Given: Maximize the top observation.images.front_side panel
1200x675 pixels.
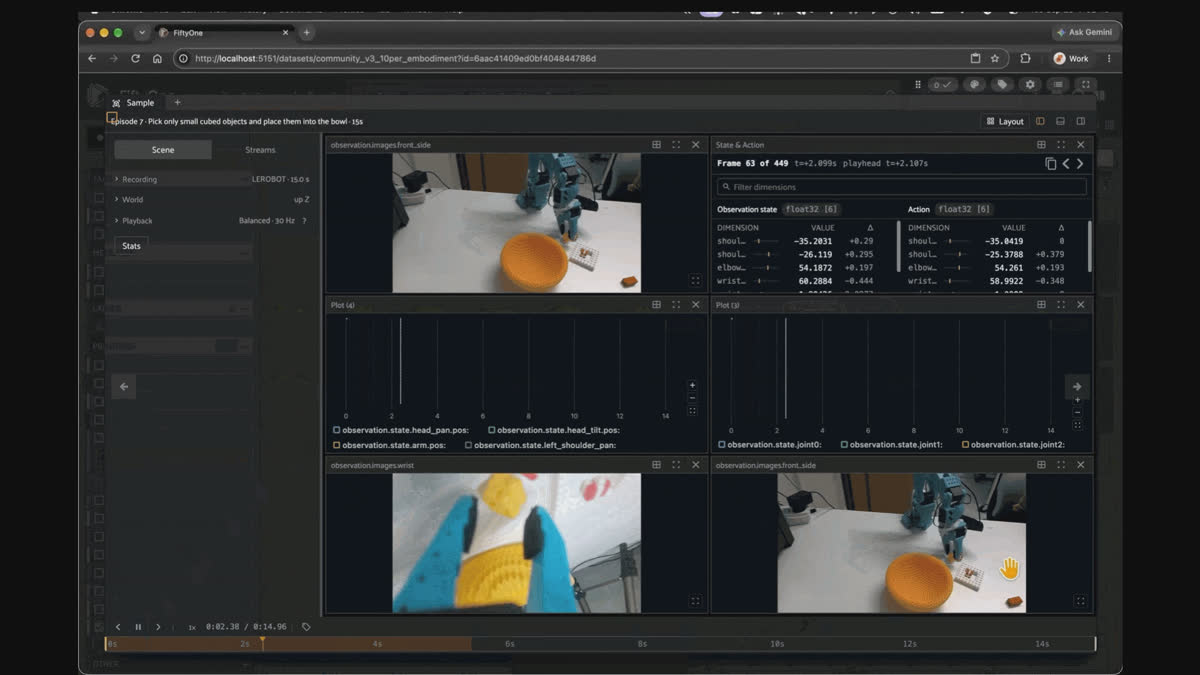Looking at the screenshot, I should pyautogui.click(x=676, y=145).
